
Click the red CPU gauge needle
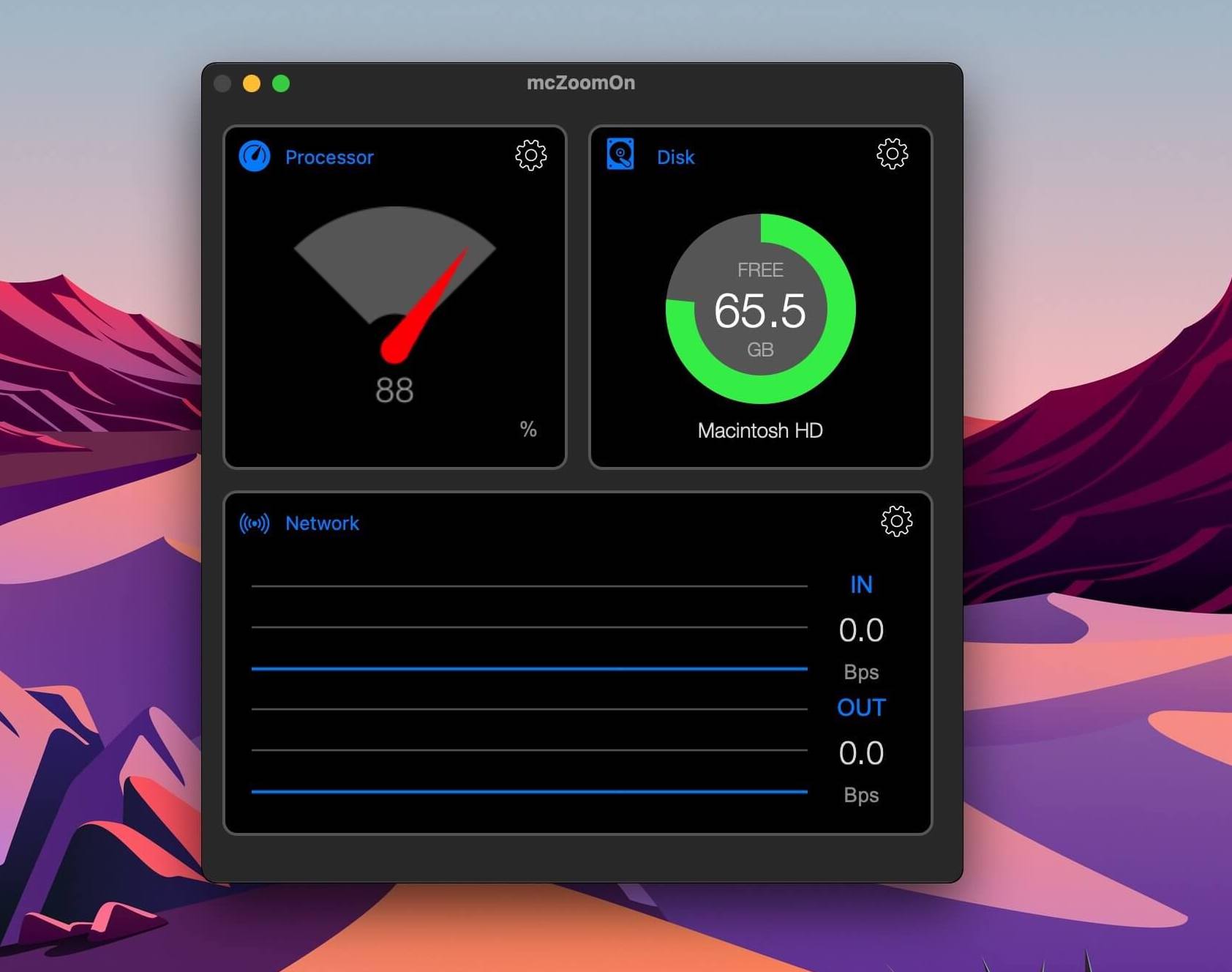coord(423,307)
